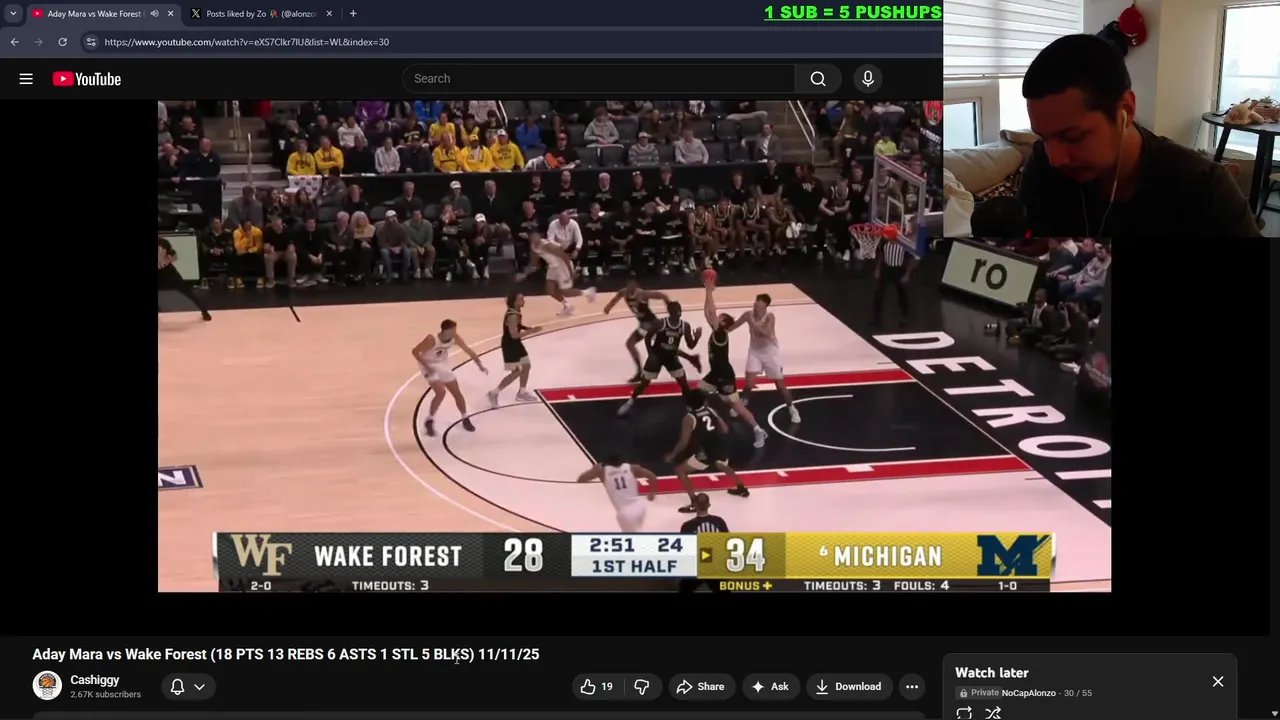Go back in browser history

coord(14,42)
